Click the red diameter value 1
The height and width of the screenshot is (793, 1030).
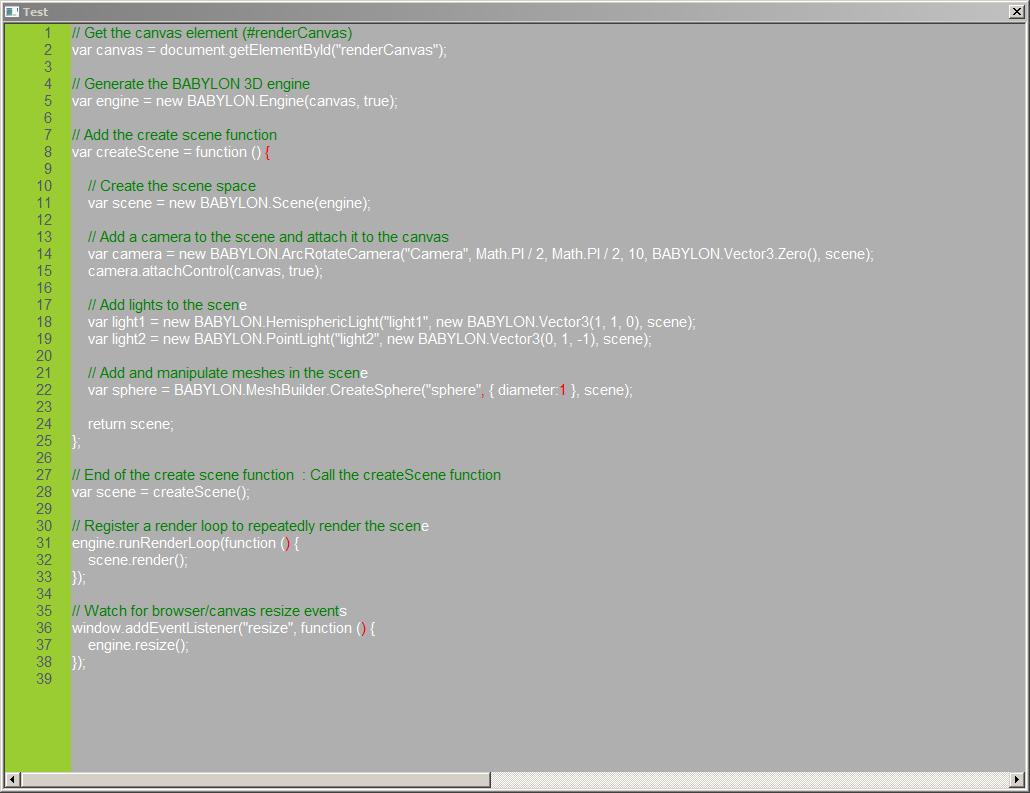click(x=563, y=390)
